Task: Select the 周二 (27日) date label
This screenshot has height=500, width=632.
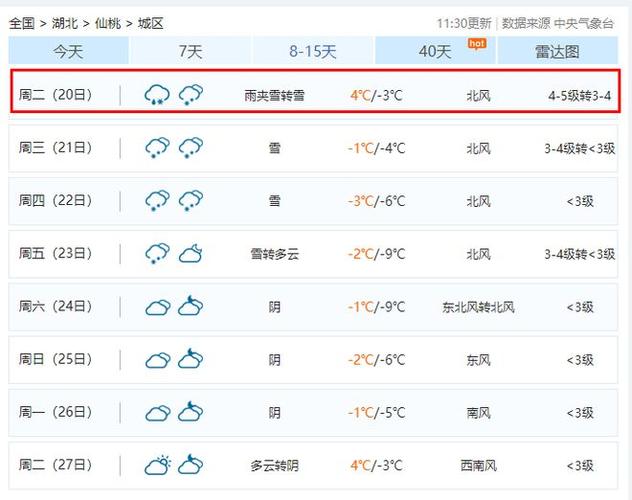Action: pos(55,465)
